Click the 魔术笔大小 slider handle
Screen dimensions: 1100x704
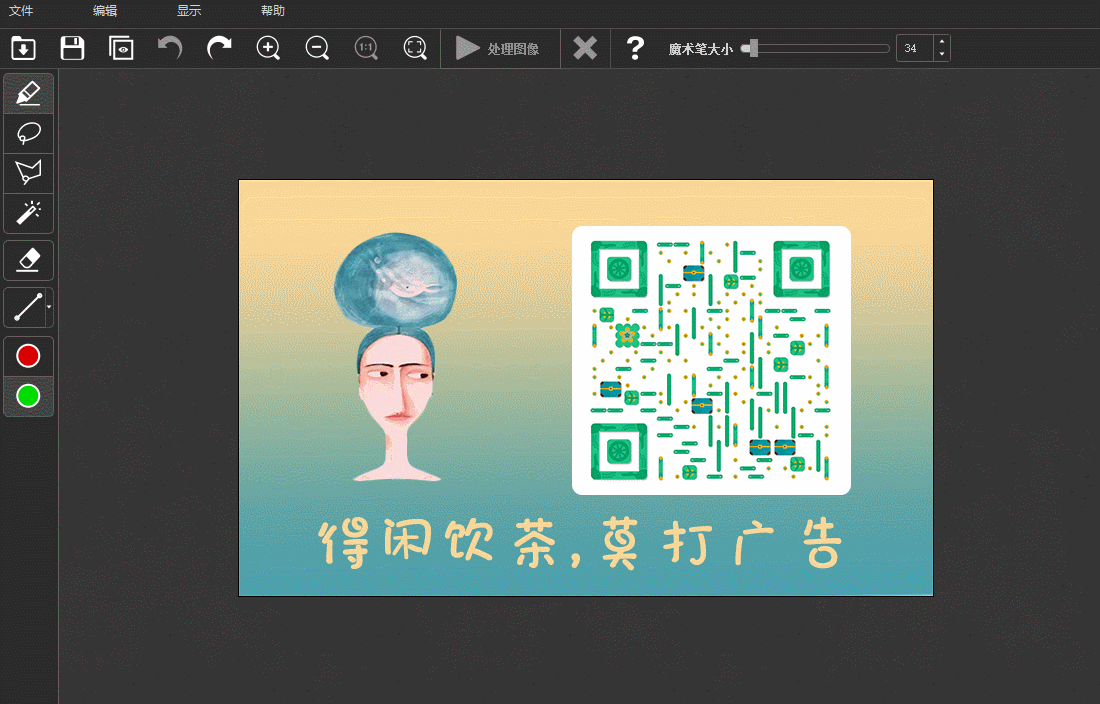point(753,48)
